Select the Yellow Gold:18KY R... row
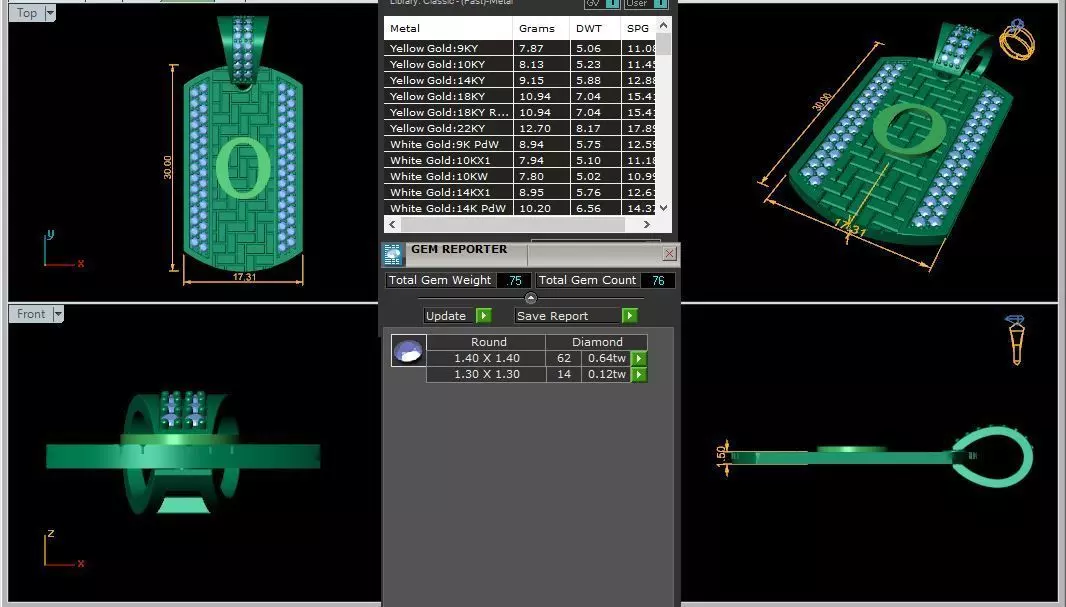Image resolution: width=1066 pixels, height=607 pixels. [520, 112]
